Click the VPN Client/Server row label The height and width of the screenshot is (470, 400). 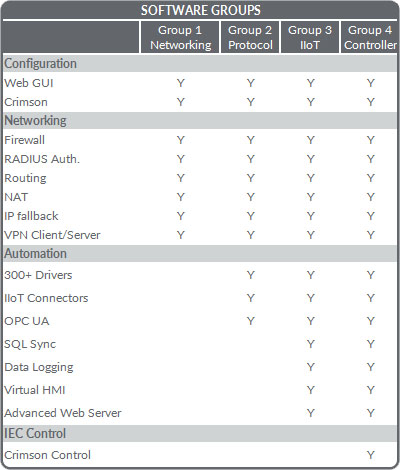[52, 235]
